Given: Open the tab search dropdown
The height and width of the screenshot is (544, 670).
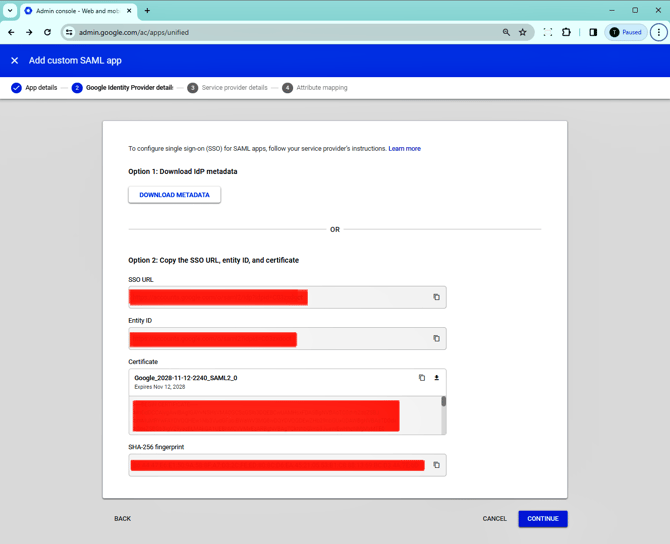Looking at the screenshot, I should click(x=10, y=11).
